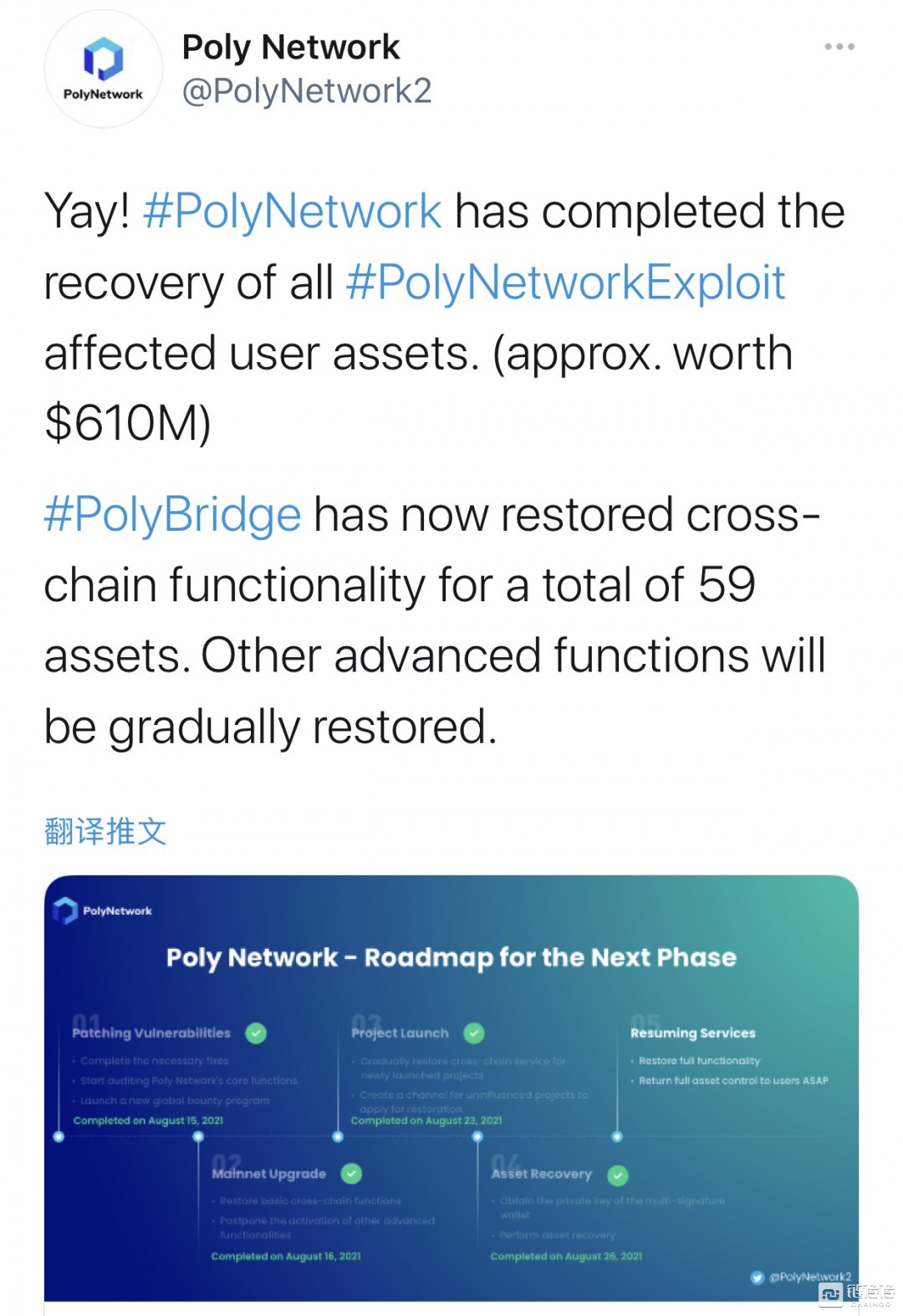Open the tweet options three-dot menu

tap(839, 46)
